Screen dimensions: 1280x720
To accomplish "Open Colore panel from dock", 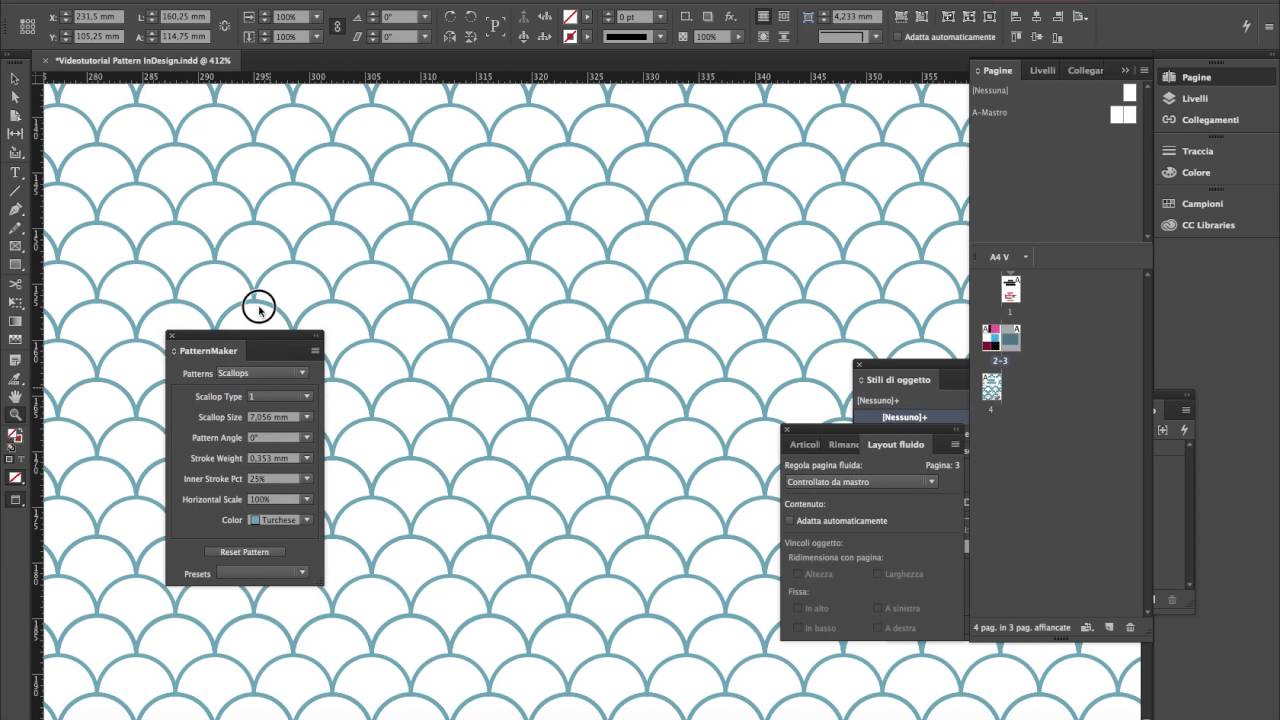I will coord(1196,172).
